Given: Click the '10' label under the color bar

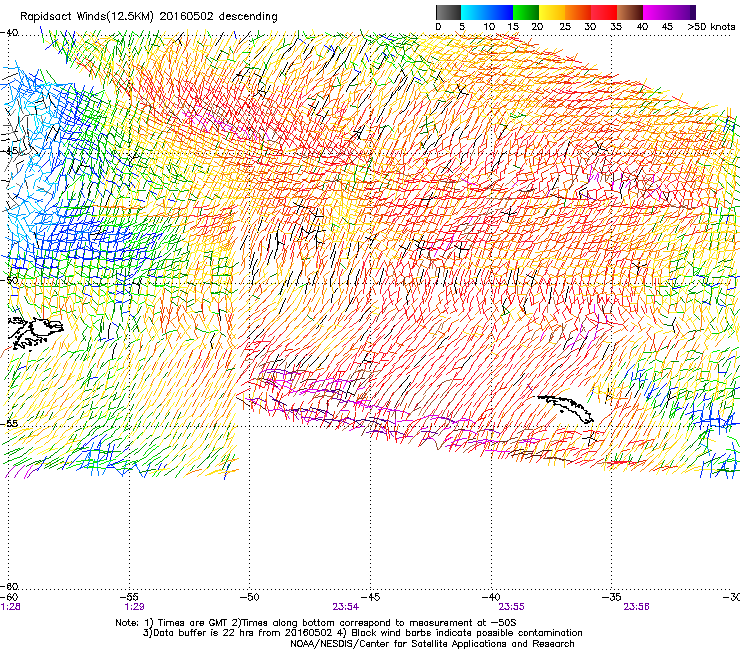Looking at the screenshot, I should (x=489, y=27).
